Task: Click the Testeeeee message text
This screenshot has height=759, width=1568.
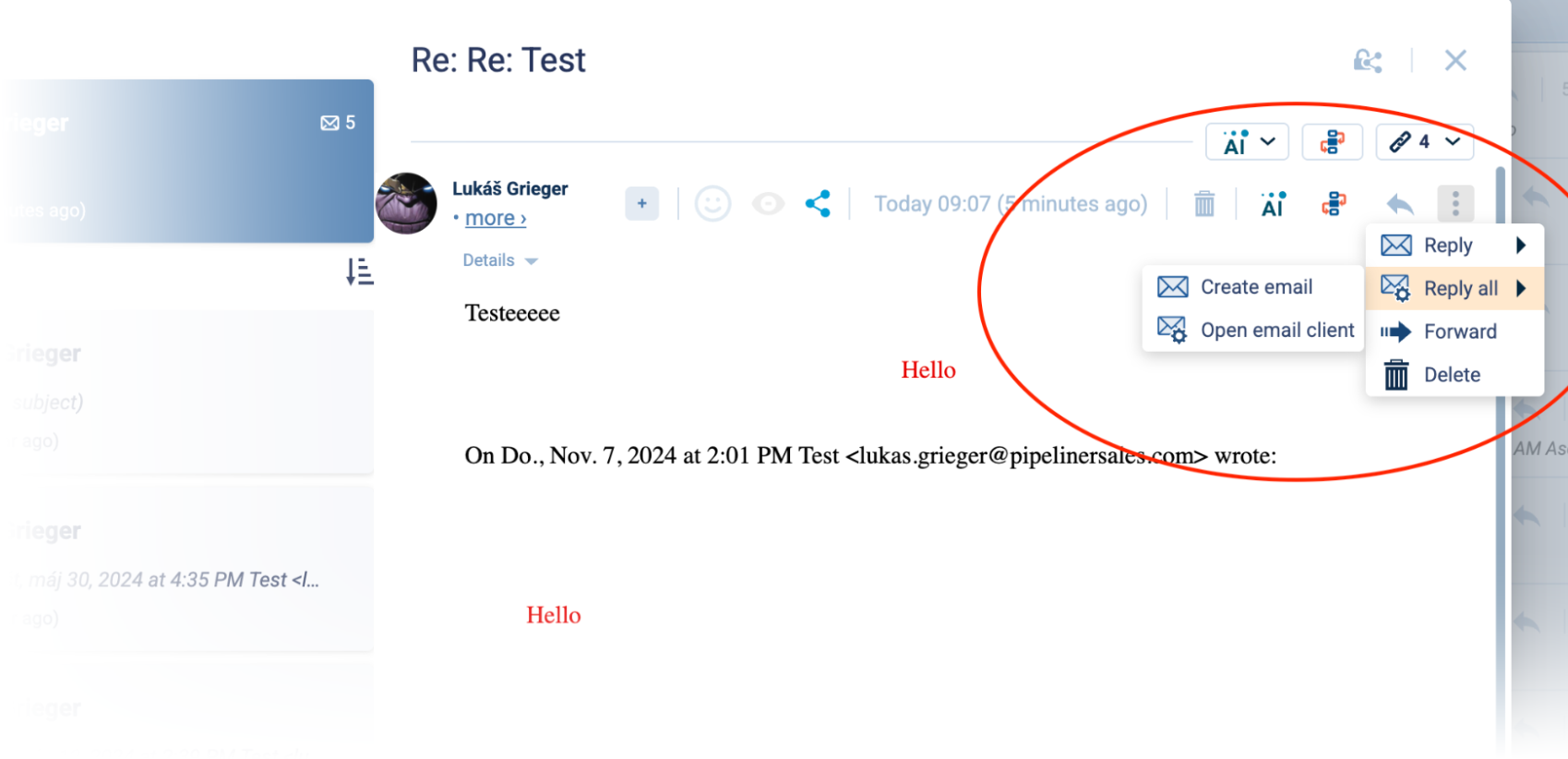Action: tap(512, 313)
